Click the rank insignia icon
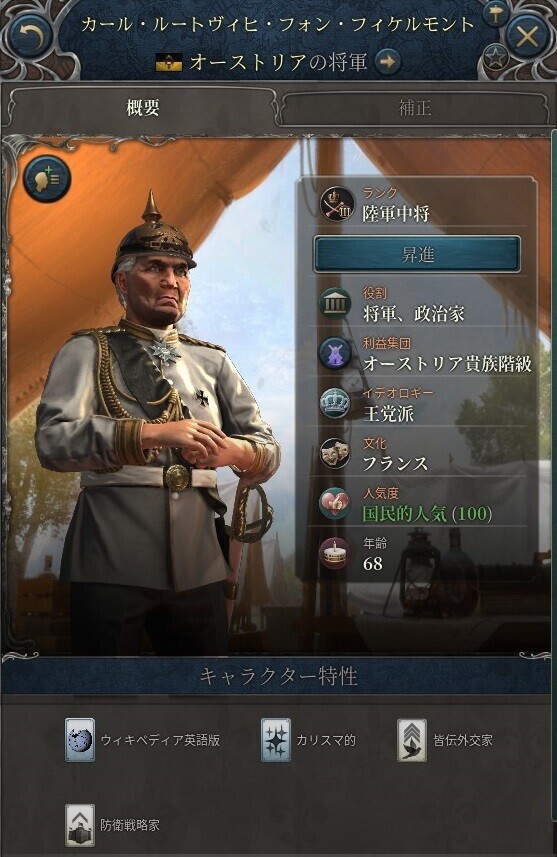This screenshot has height=857, width=557. coord(337,204)
